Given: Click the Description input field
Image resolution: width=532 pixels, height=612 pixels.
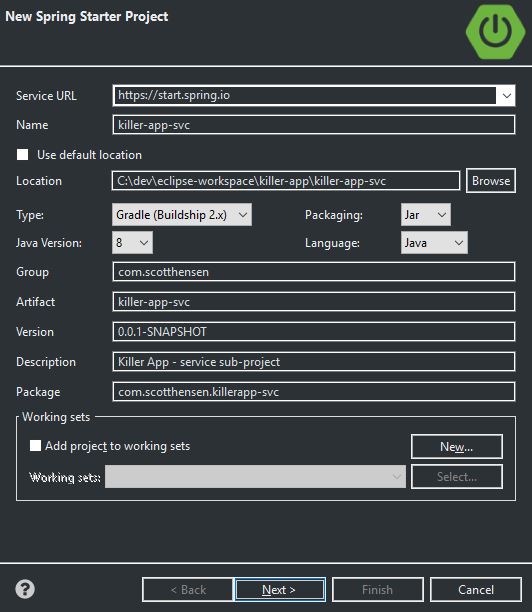Looking at the screenshot, I should click(x=314, y=362).
